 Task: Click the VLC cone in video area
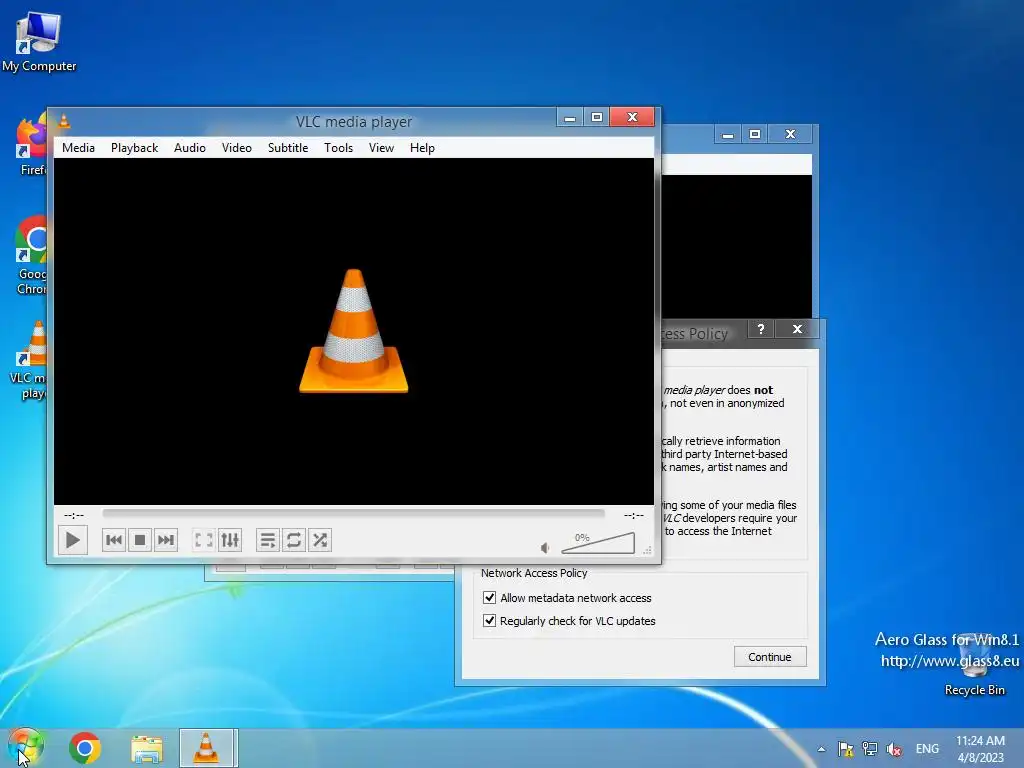coord(353,331)
